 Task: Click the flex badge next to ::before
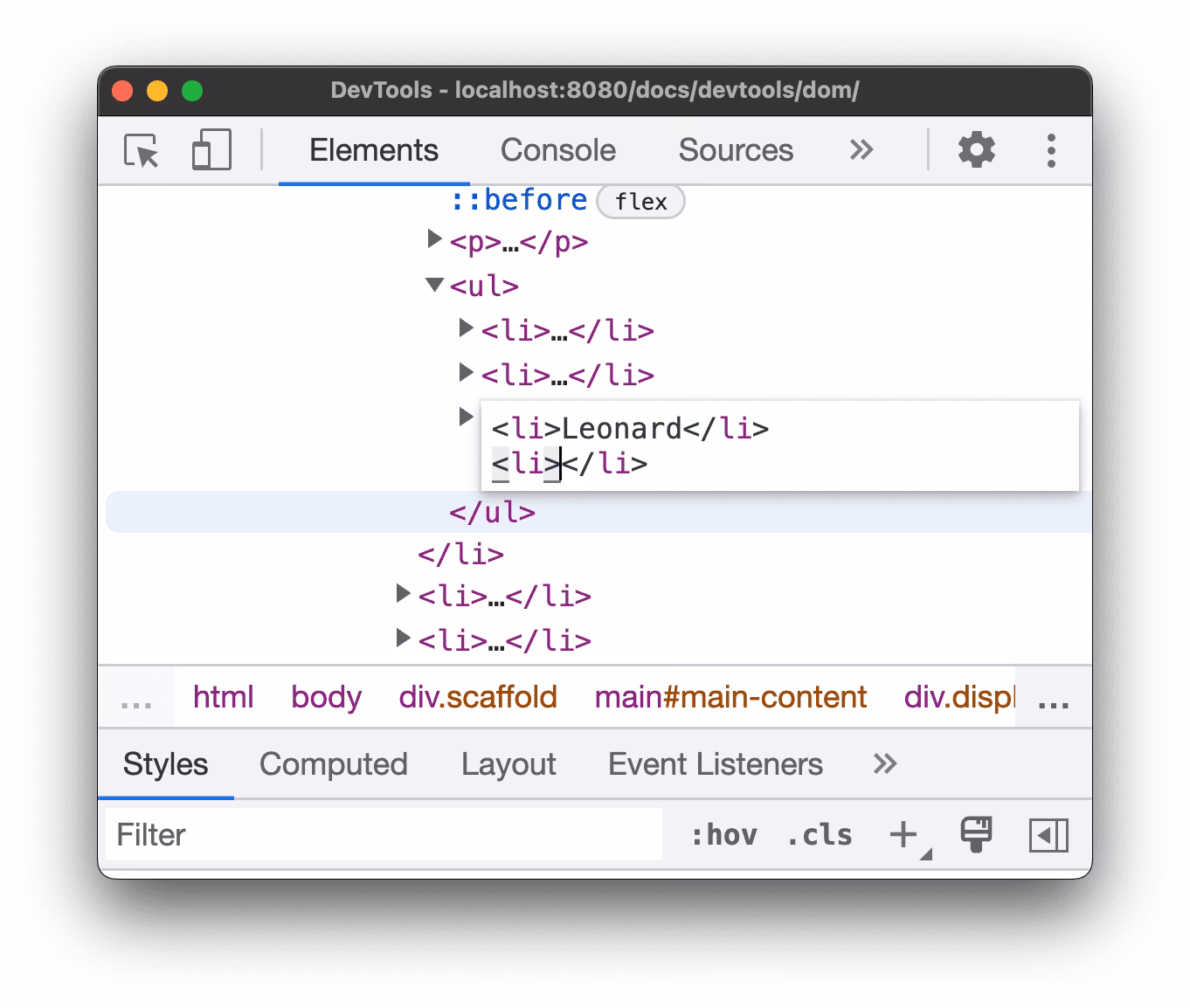[640, 202]
